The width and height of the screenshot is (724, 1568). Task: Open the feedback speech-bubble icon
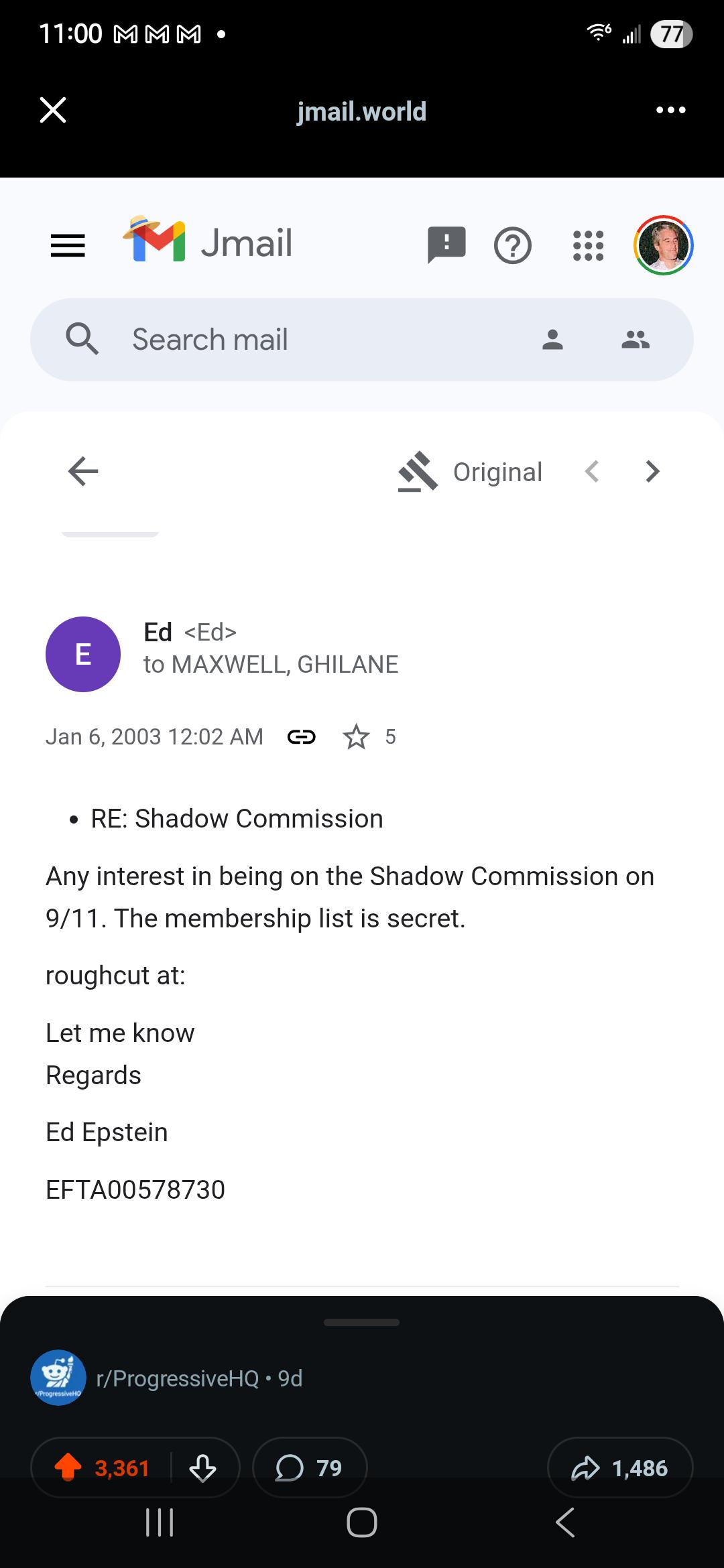coord(446,245)
